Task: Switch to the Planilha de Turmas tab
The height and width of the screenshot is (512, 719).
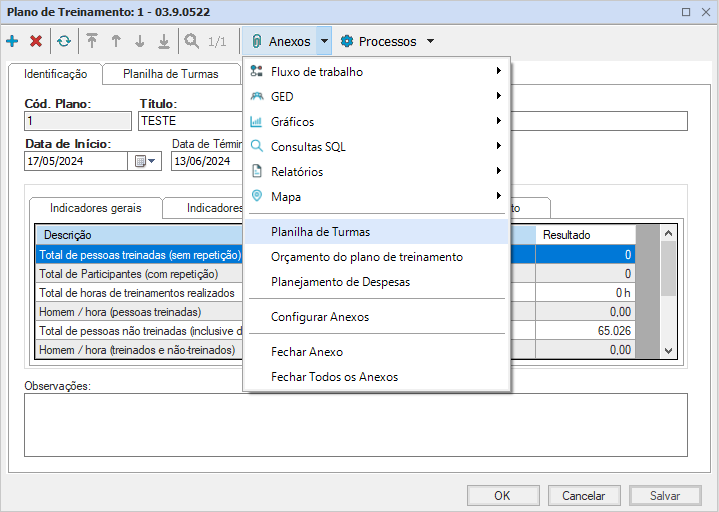Action: pyautogui.click(x=170, y=74)
